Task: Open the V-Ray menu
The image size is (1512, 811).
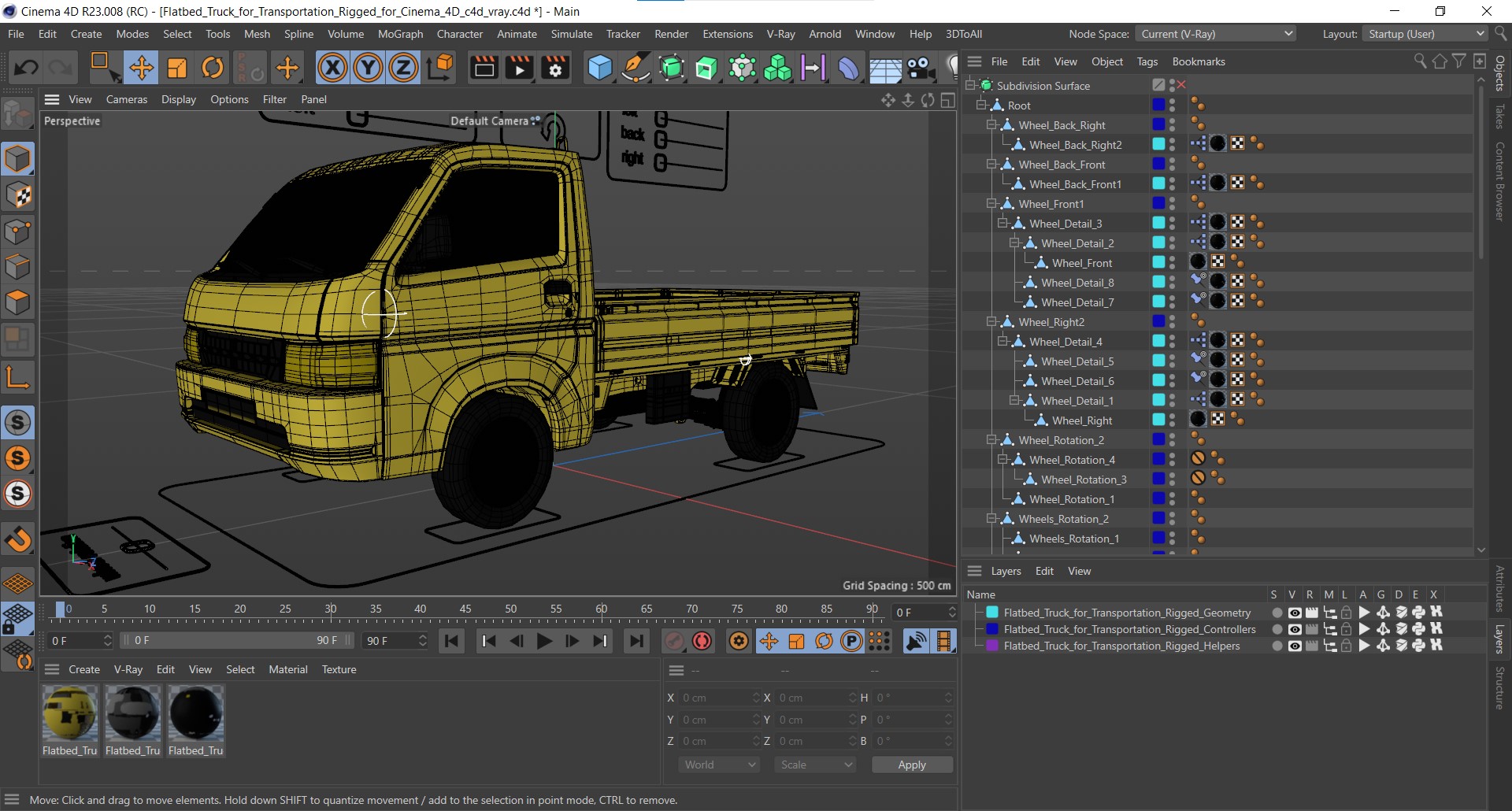Action: pos(780,34)
